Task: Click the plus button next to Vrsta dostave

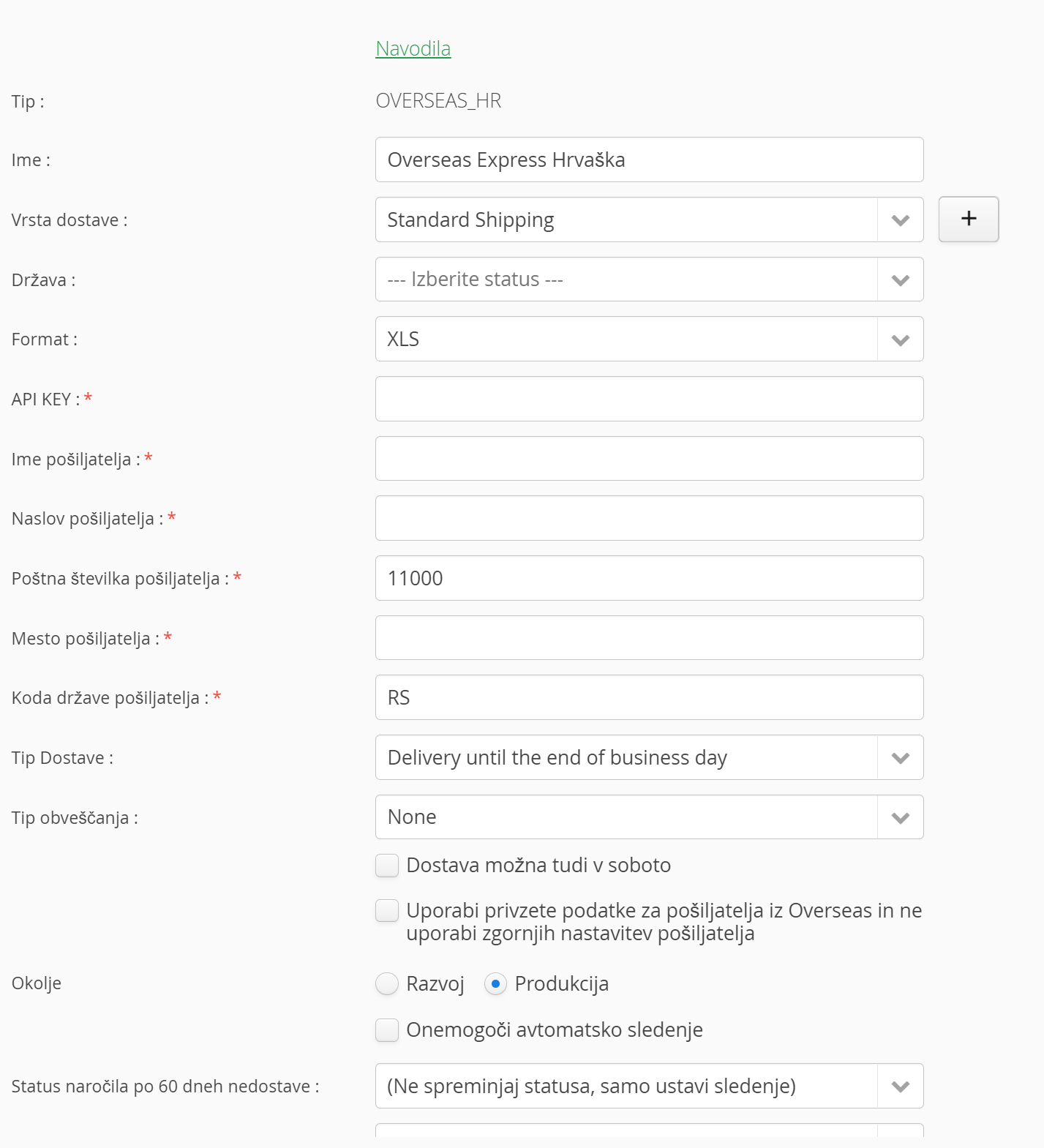Action: [x=968, y=219]
